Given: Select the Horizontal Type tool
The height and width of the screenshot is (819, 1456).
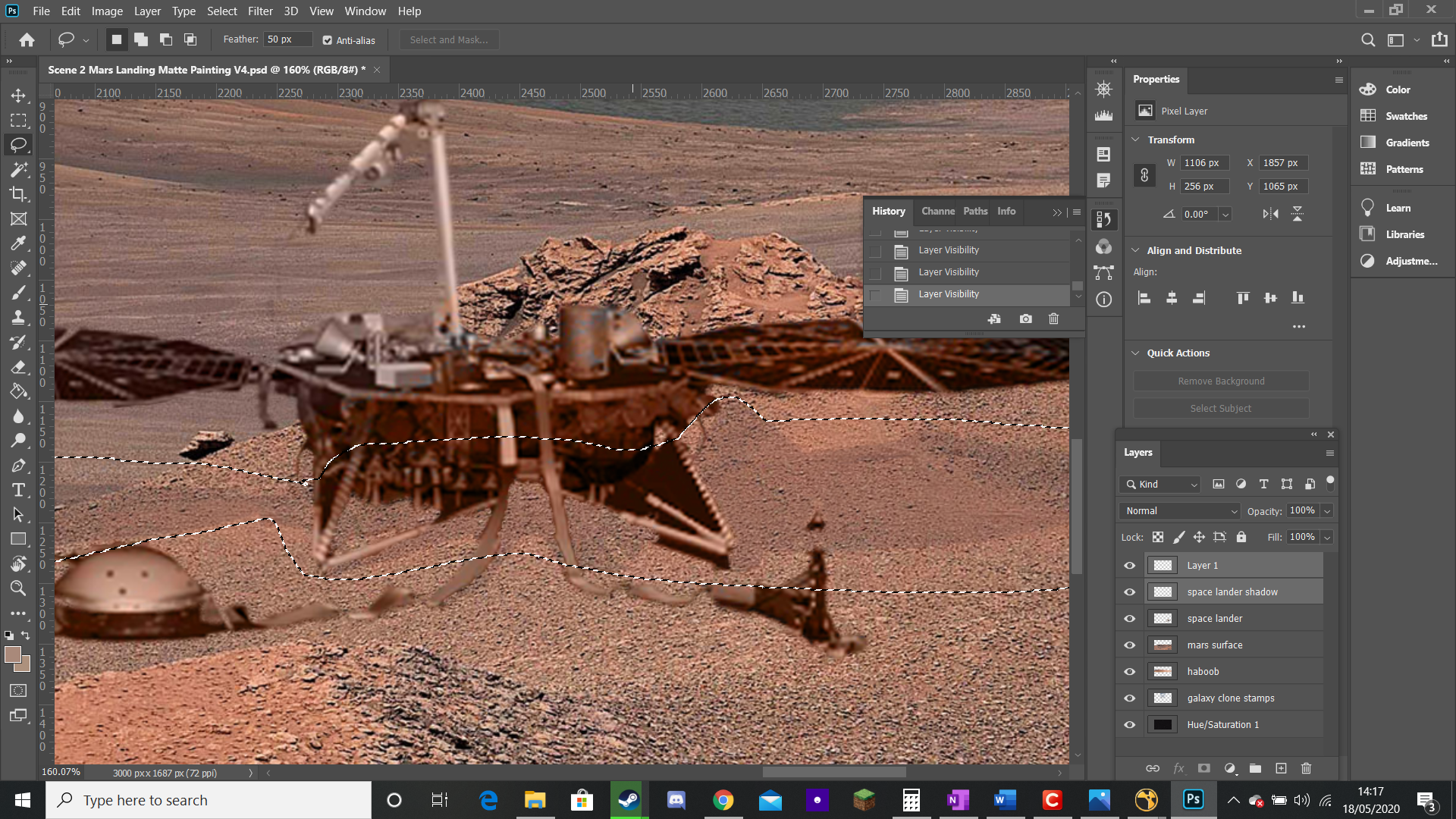Looking at the screenshot, I should click(x=18, y=490).
